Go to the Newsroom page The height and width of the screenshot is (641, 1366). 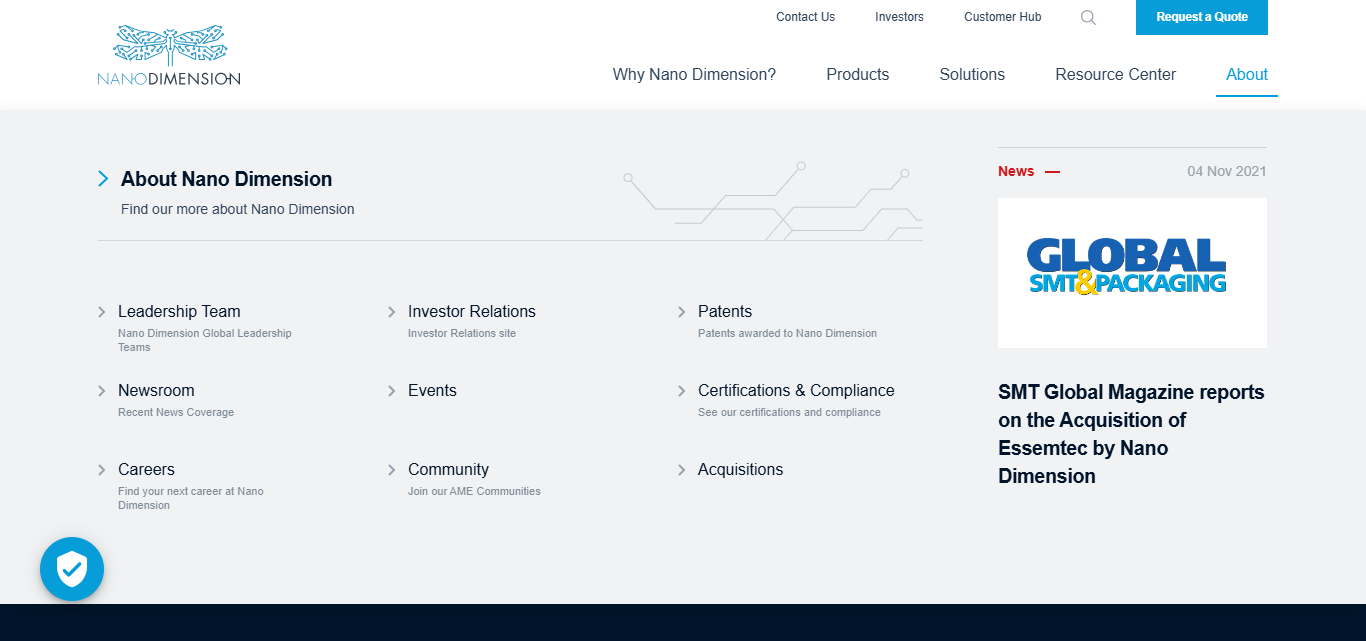click(x=156, y=391)
